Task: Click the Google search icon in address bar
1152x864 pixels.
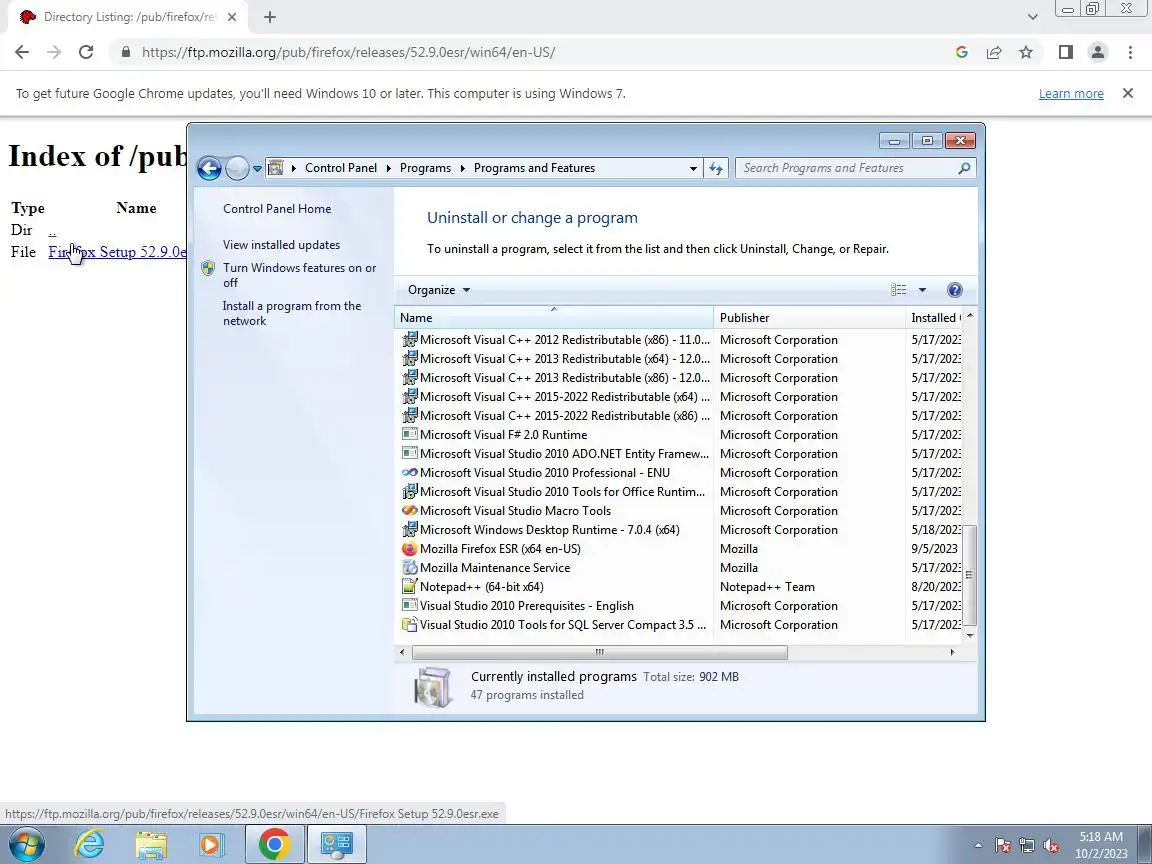Action: [962, 52]
